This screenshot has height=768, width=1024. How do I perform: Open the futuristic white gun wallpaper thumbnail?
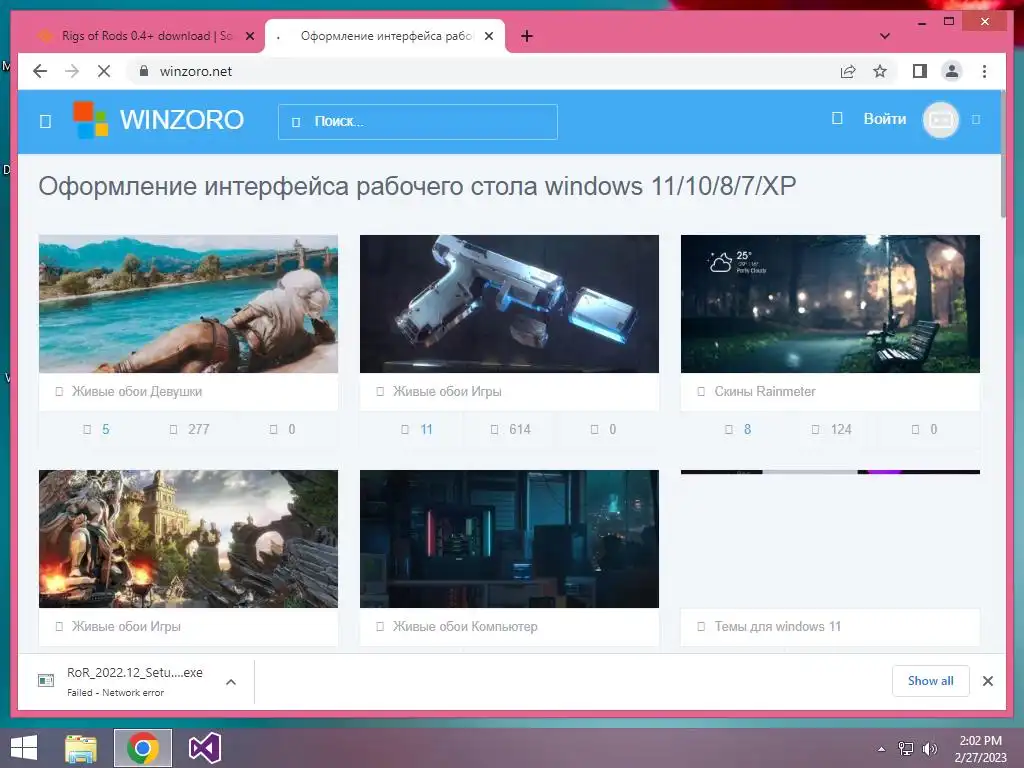509,304
